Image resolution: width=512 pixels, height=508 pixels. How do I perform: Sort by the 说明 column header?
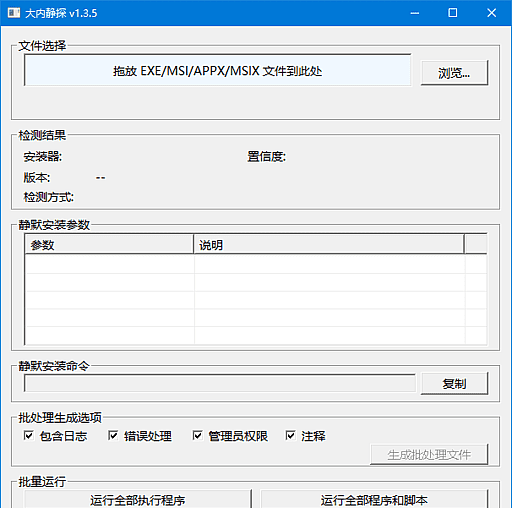(x=329, y=245)
